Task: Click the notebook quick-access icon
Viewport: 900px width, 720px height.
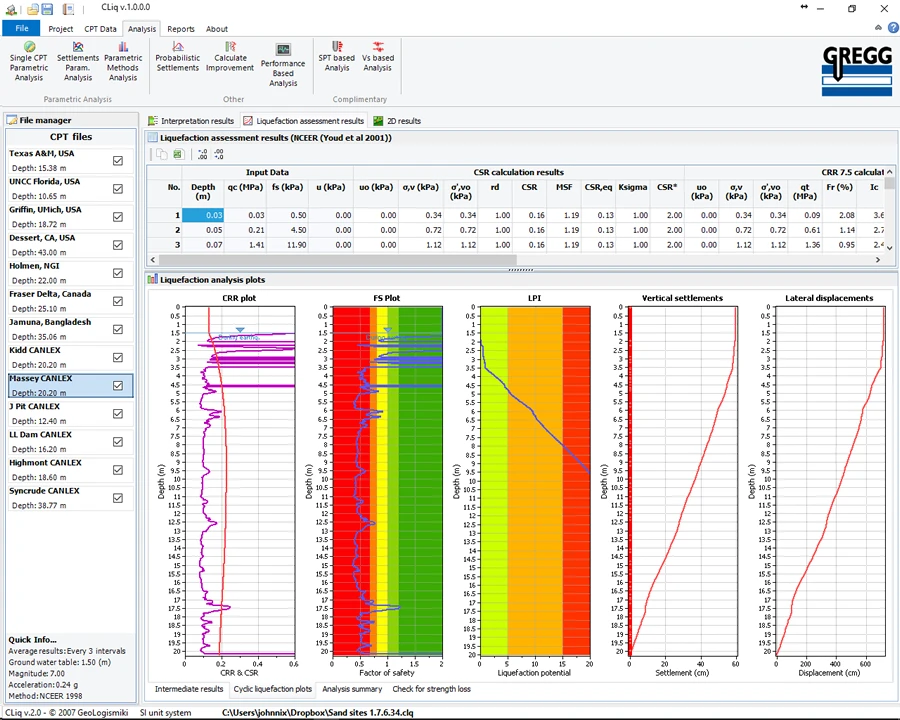Action: pyautogui.click(x=68, y=9)
